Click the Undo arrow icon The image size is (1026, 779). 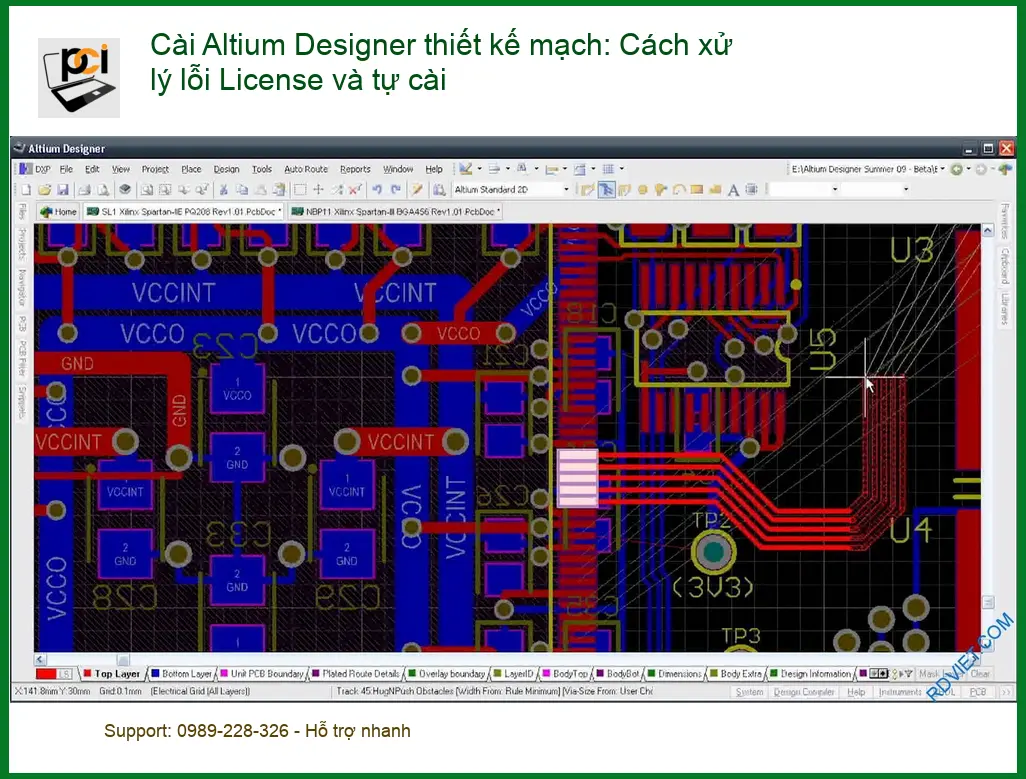(x=377, y=190)
